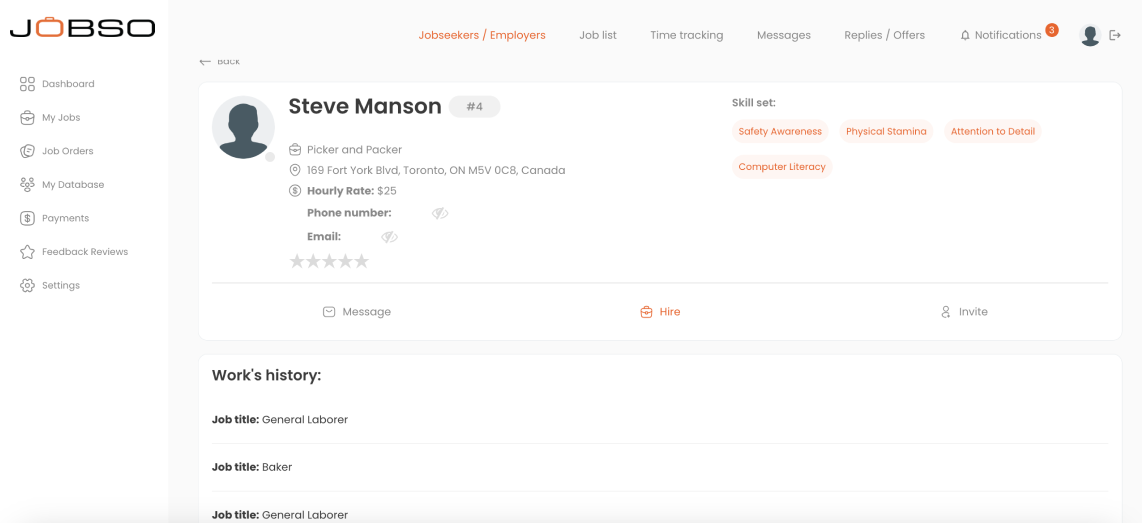Open Job Orders in the sidebar

pos(68,151)
